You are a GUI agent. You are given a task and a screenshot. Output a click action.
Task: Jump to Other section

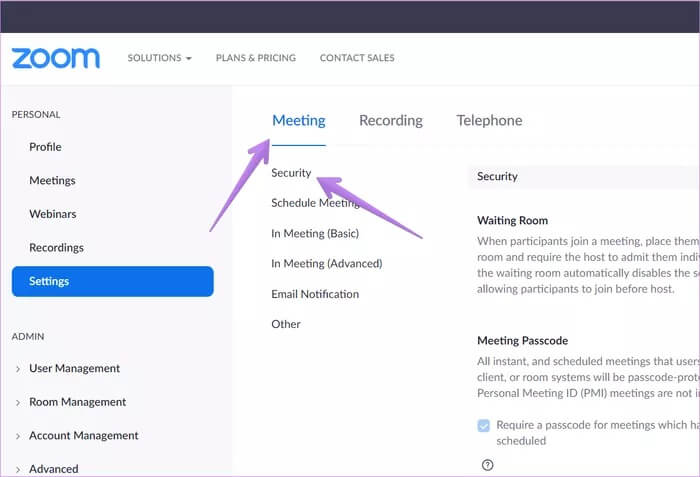pos(286,324)
